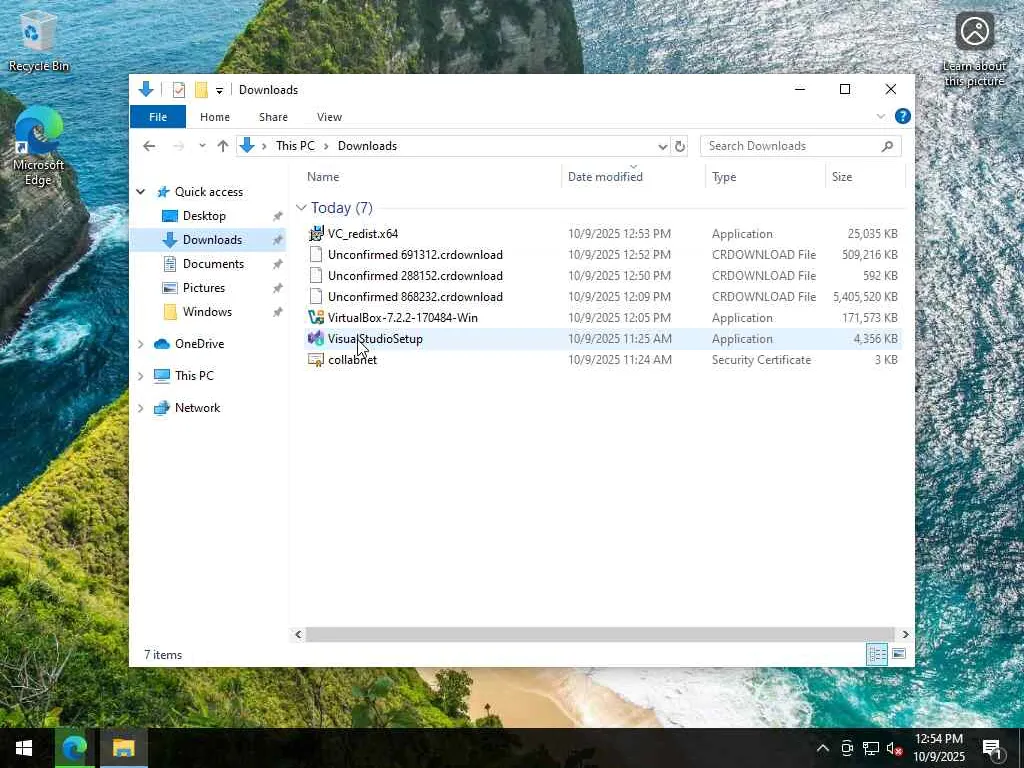Select the VirtualBox-7.2.2-170484-Win file icon

pos(316,317)
